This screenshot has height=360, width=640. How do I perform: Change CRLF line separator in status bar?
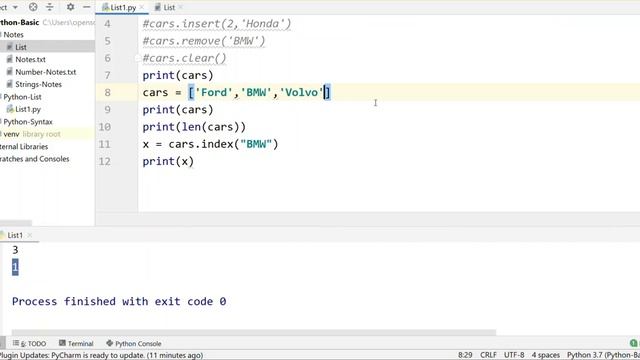pyautogui.click(x=488, y=355)
